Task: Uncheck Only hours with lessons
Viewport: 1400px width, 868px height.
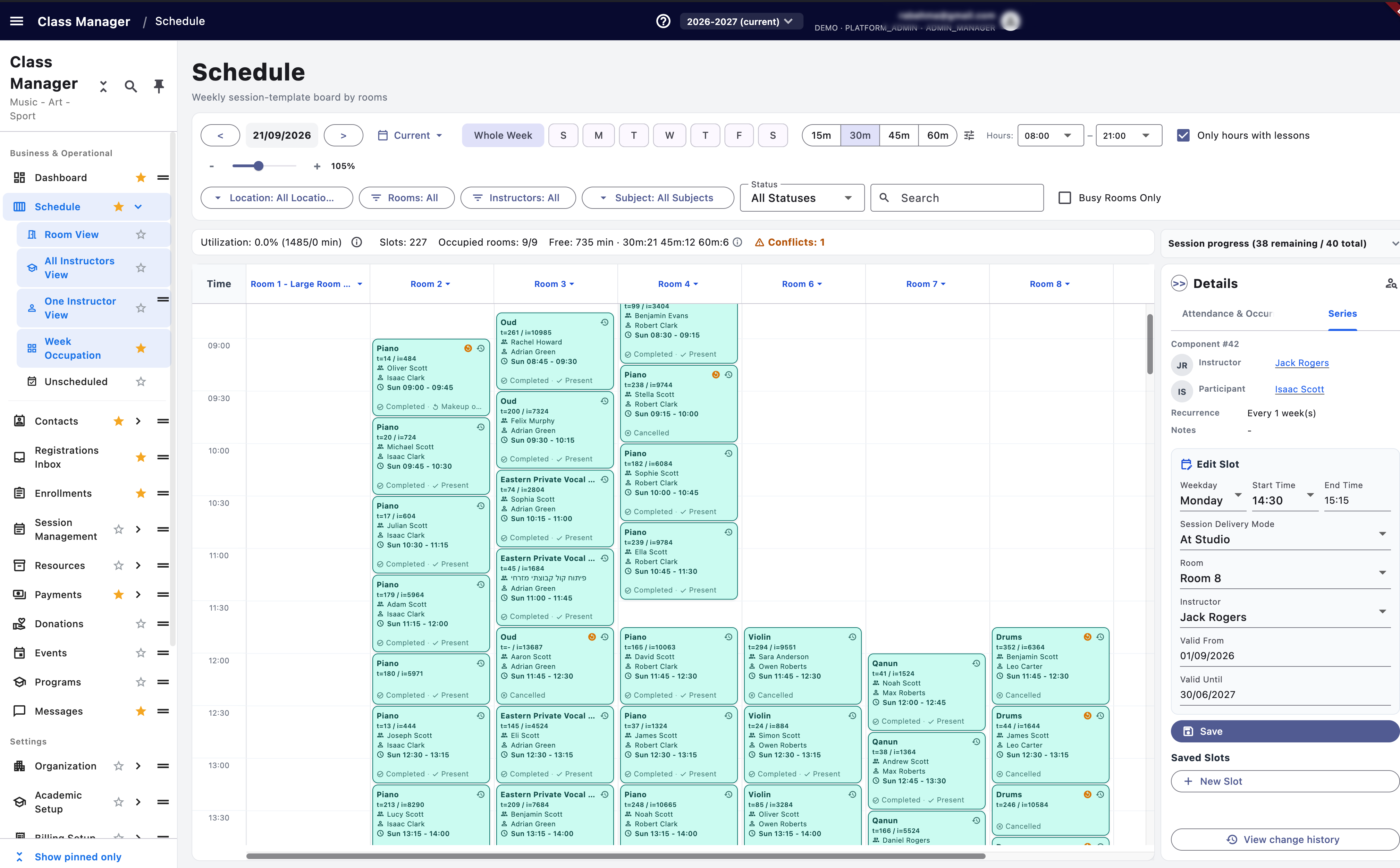Action: point(1183,136)
